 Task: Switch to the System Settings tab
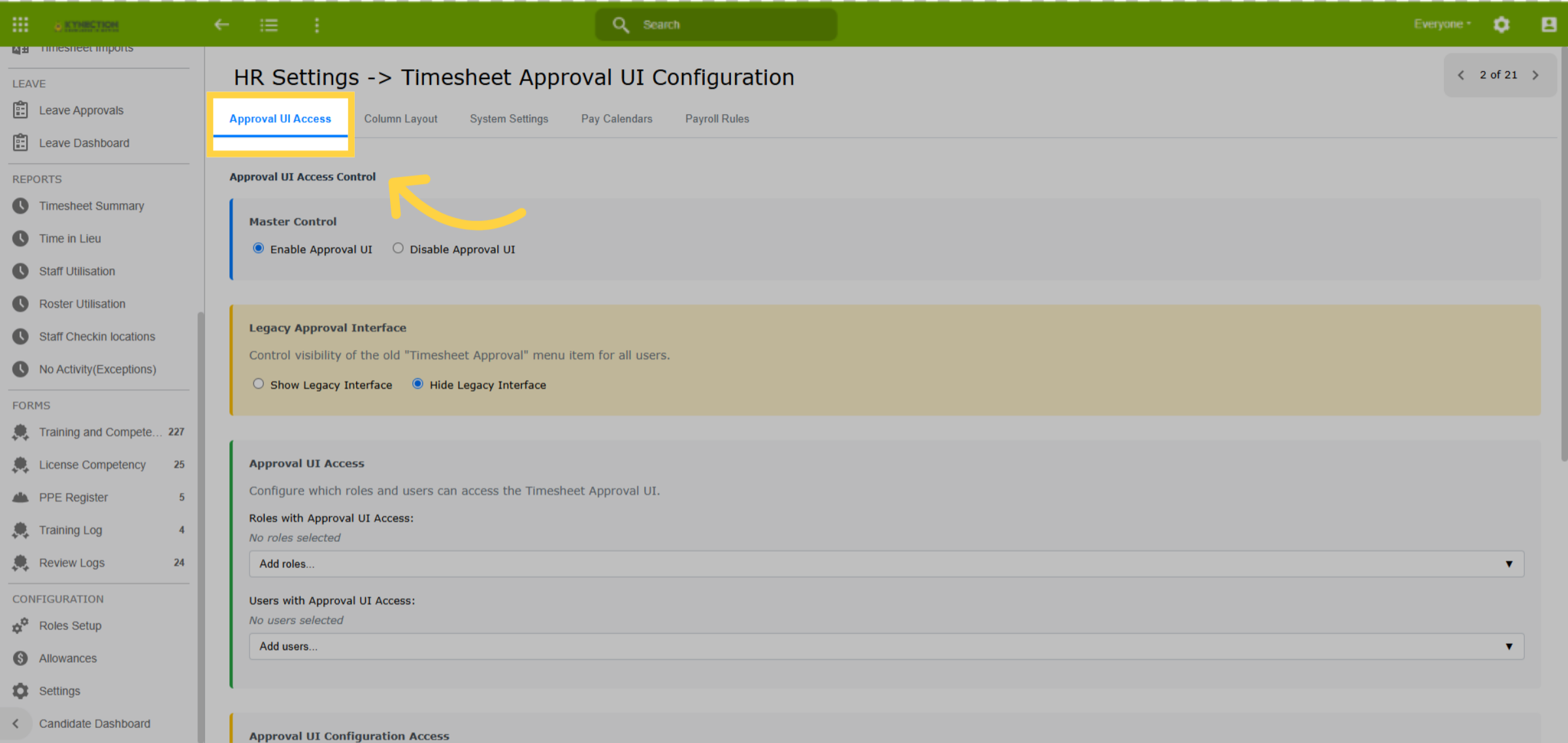[509, 119]
